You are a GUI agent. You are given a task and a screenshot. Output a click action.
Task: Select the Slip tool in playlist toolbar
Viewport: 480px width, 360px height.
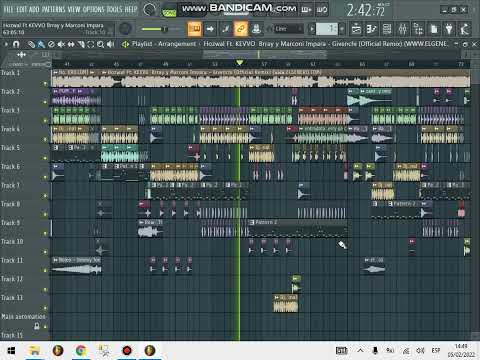coord(71,44)
